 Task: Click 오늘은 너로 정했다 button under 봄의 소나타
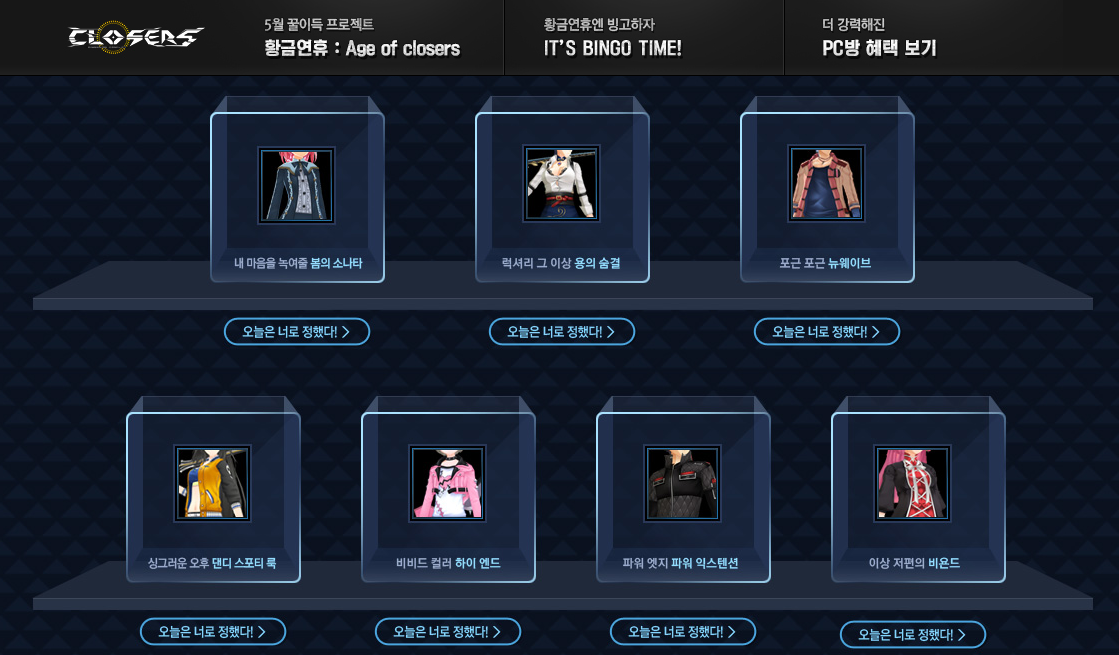297,332
